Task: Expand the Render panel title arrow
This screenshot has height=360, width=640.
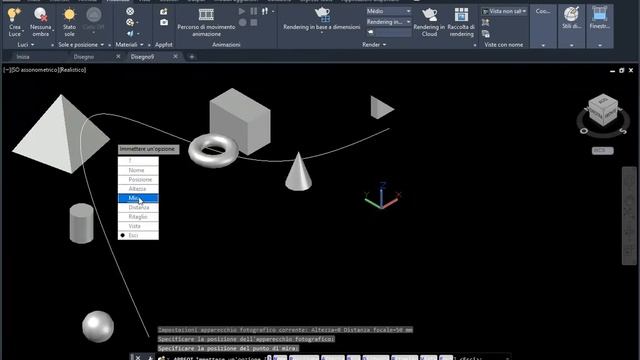Action: click(384, 45)
